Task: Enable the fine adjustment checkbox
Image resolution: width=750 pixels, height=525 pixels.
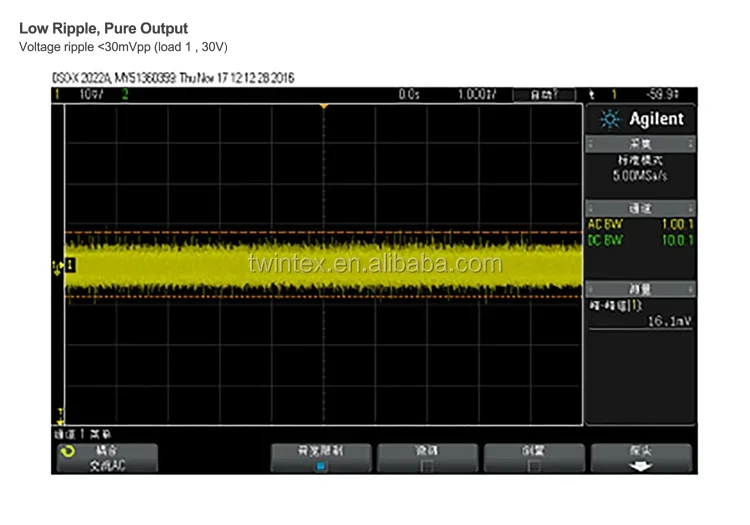Action: [426, 466]
